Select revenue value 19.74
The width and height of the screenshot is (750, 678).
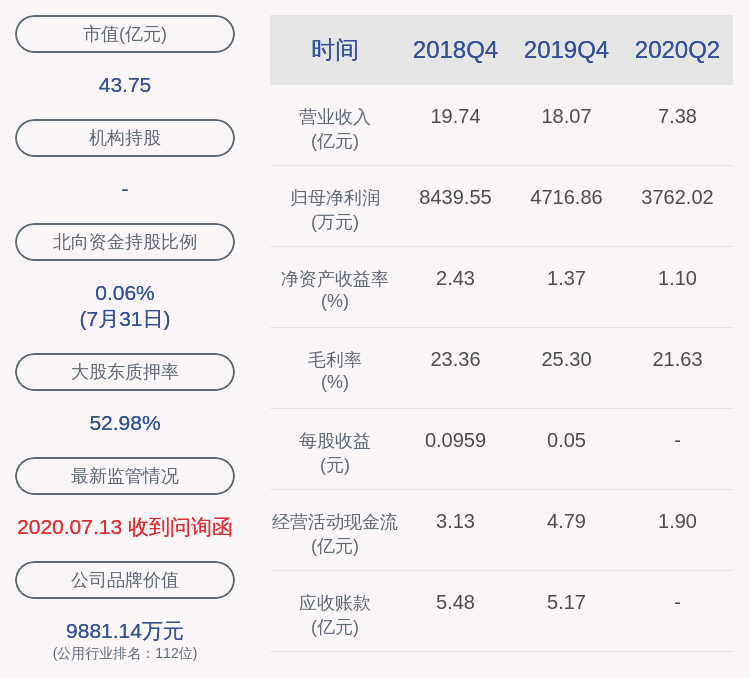click(455, 117)
